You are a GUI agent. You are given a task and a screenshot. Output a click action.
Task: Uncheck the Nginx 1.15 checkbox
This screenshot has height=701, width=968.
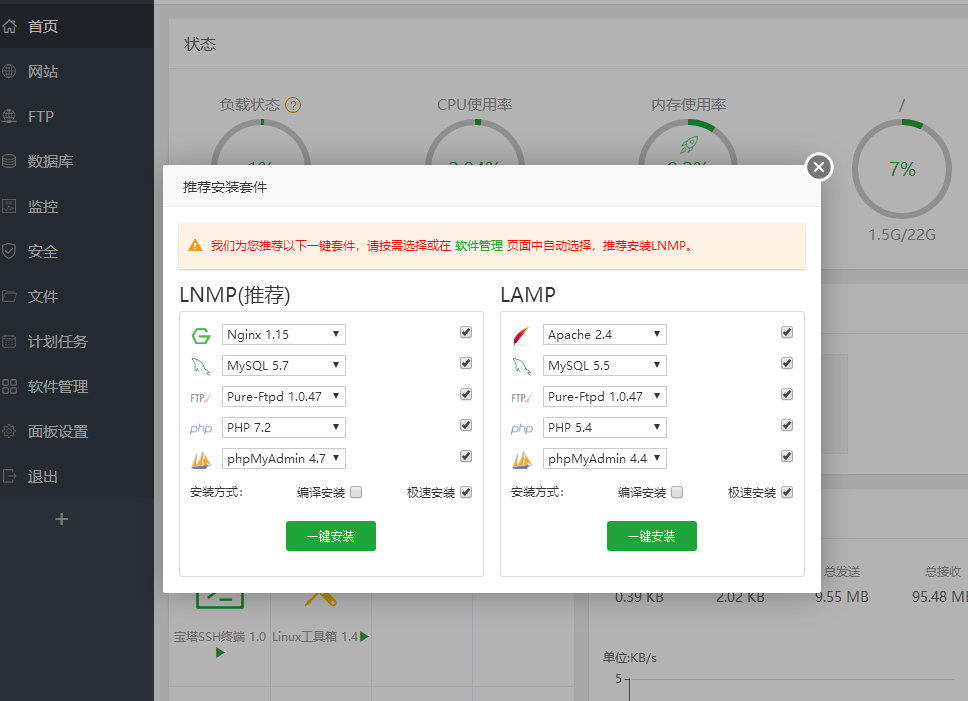pyautogui.click(x=466, y=332)
